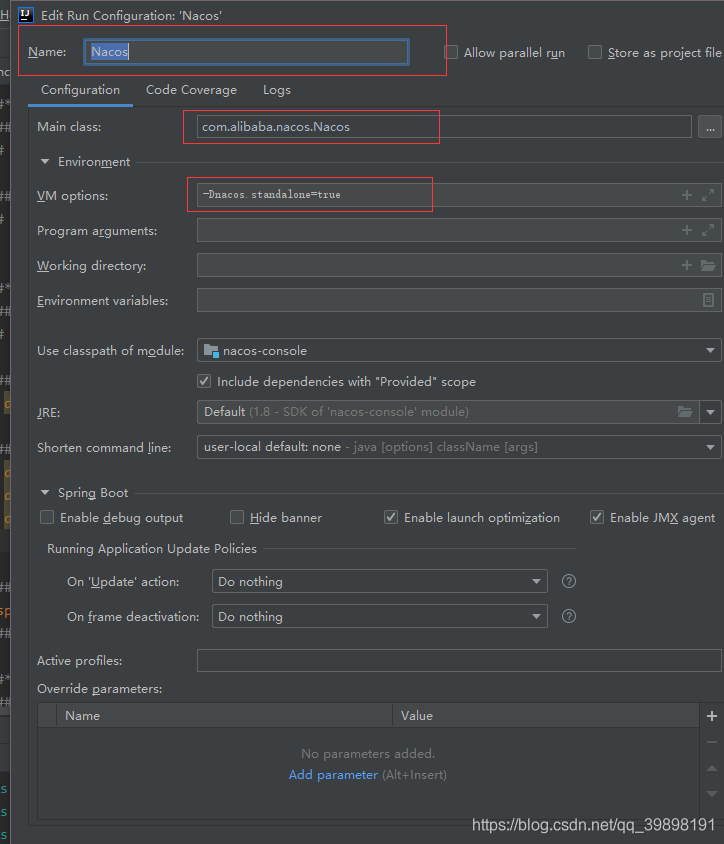
Task: Check Store as project file
Action: pyautogui.click(x=595, y=52)
